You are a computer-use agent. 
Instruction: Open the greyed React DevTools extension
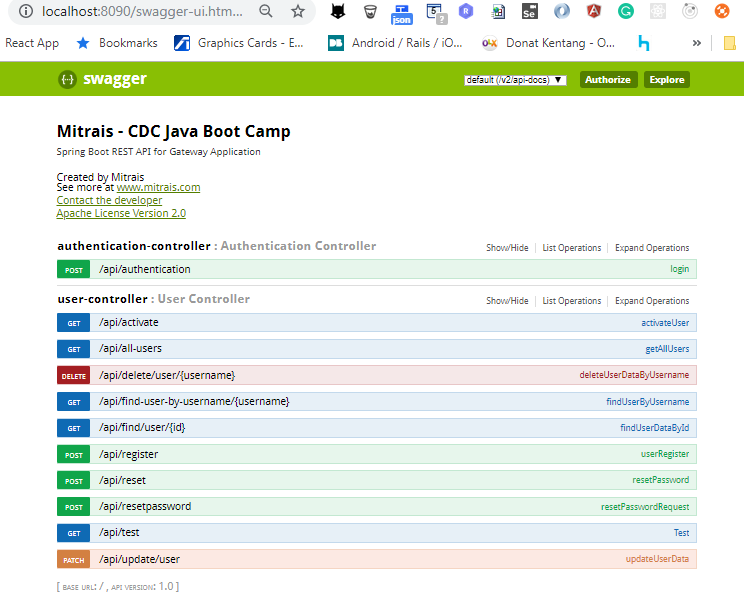(x=658, y=11)
